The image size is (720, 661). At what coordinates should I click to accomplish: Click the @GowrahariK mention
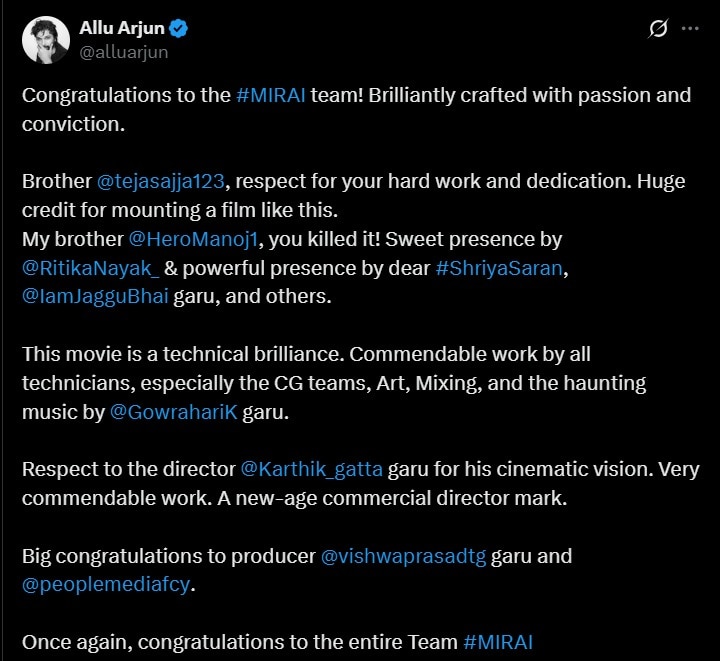[173, 413]
